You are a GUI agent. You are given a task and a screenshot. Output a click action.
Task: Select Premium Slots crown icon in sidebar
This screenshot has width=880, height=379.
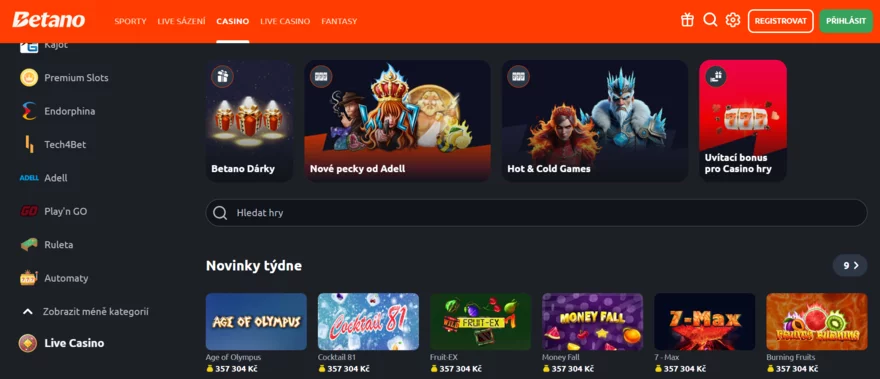pos(29,77)
